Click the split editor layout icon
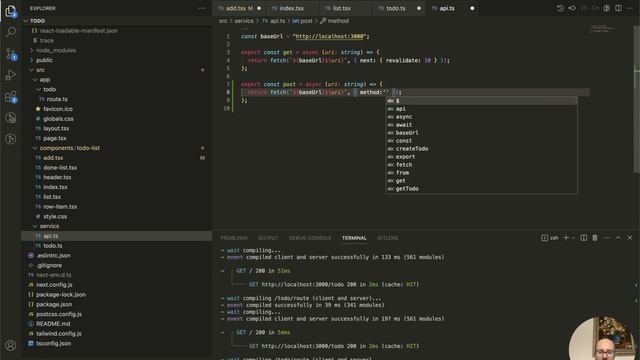 (618, 8)
